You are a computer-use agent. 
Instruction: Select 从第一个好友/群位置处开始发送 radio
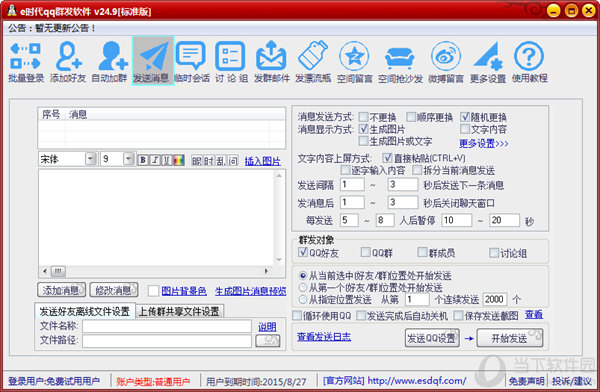point(303,287)
